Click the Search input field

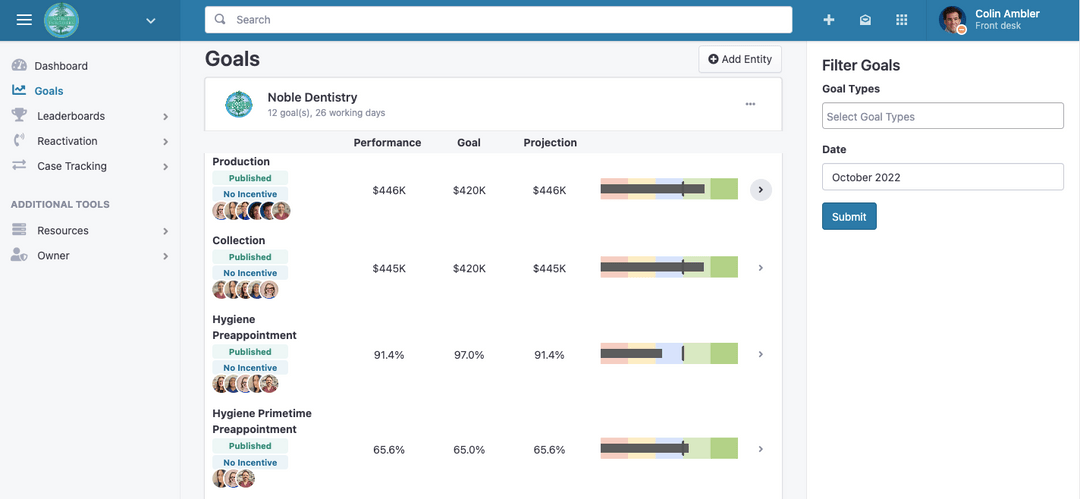[x=498, y=20]
